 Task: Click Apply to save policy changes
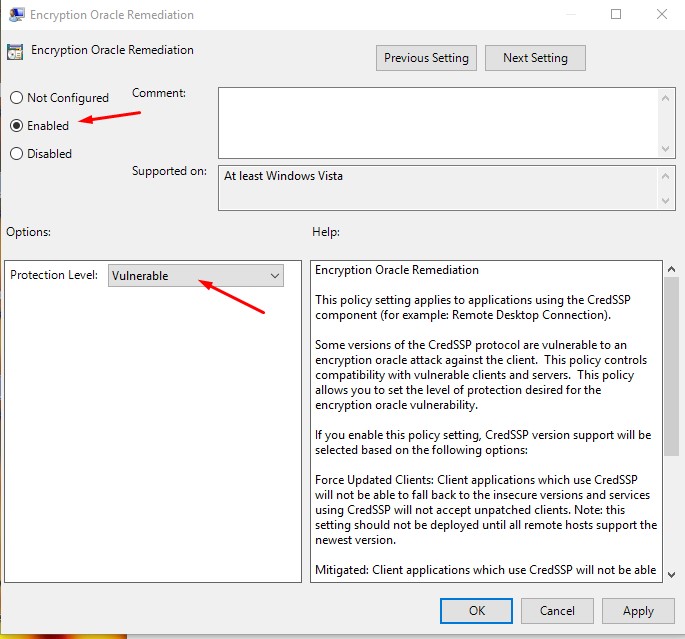(637, 611)
